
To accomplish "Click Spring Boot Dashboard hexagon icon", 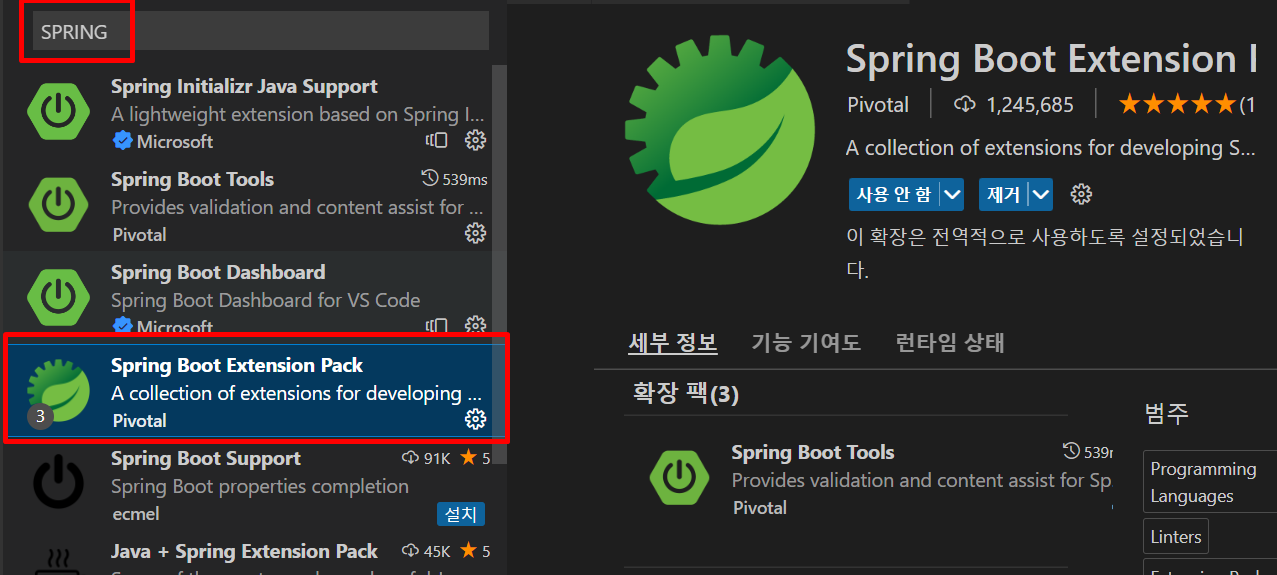I will [58, 298].
